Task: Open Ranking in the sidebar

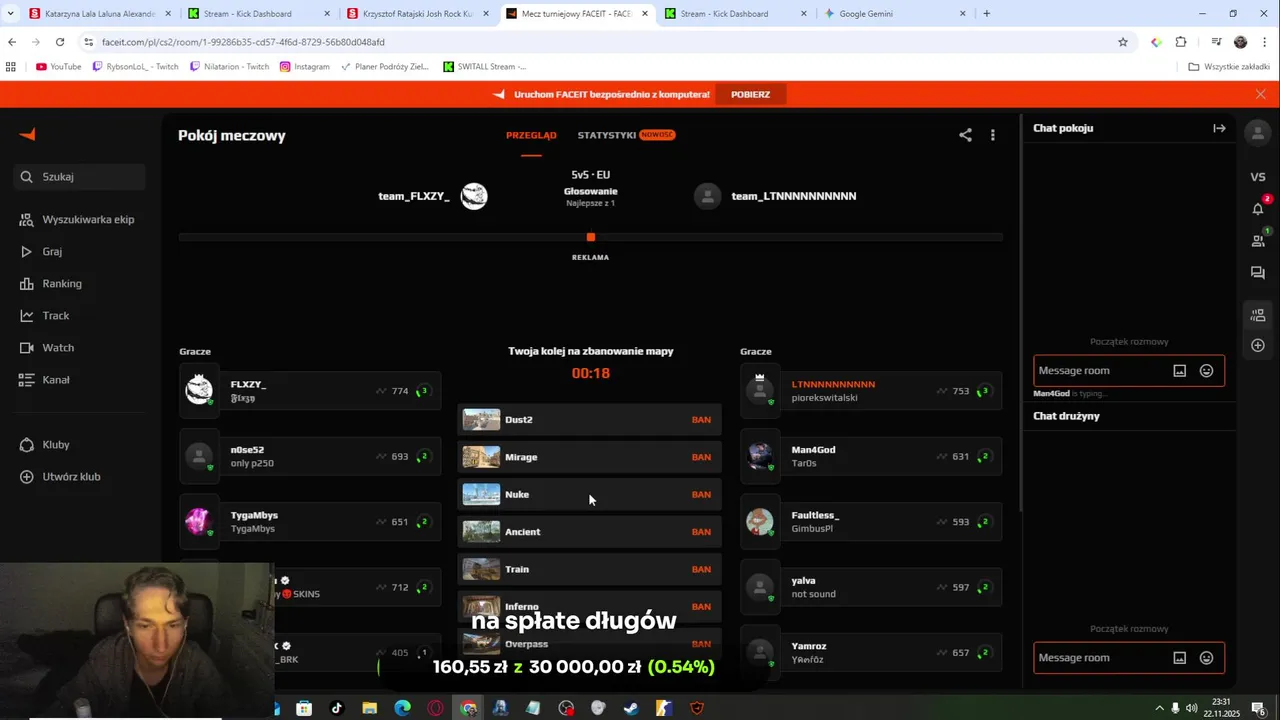Action: pos(51,284)
